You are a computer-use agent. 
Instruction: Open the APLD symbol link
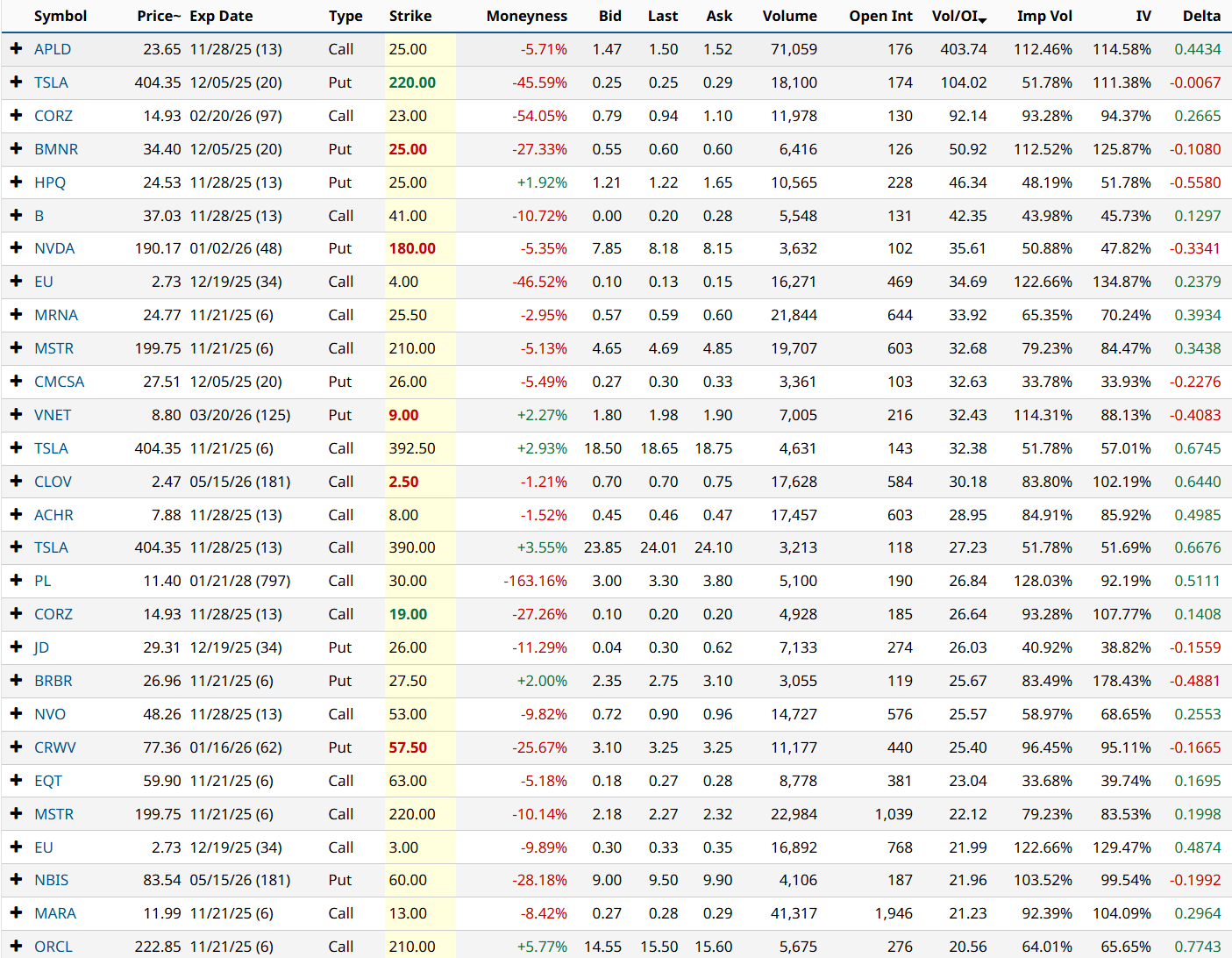point(53,49)
